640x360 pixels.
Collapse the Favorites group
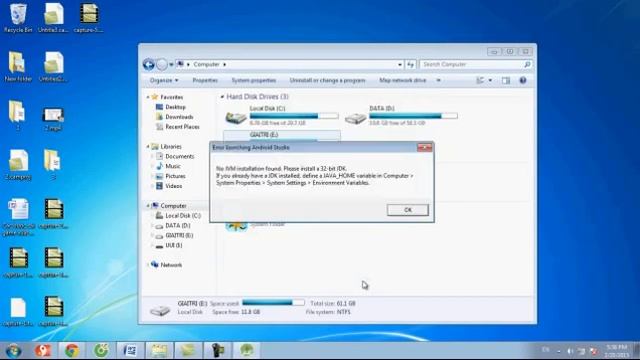148,97
